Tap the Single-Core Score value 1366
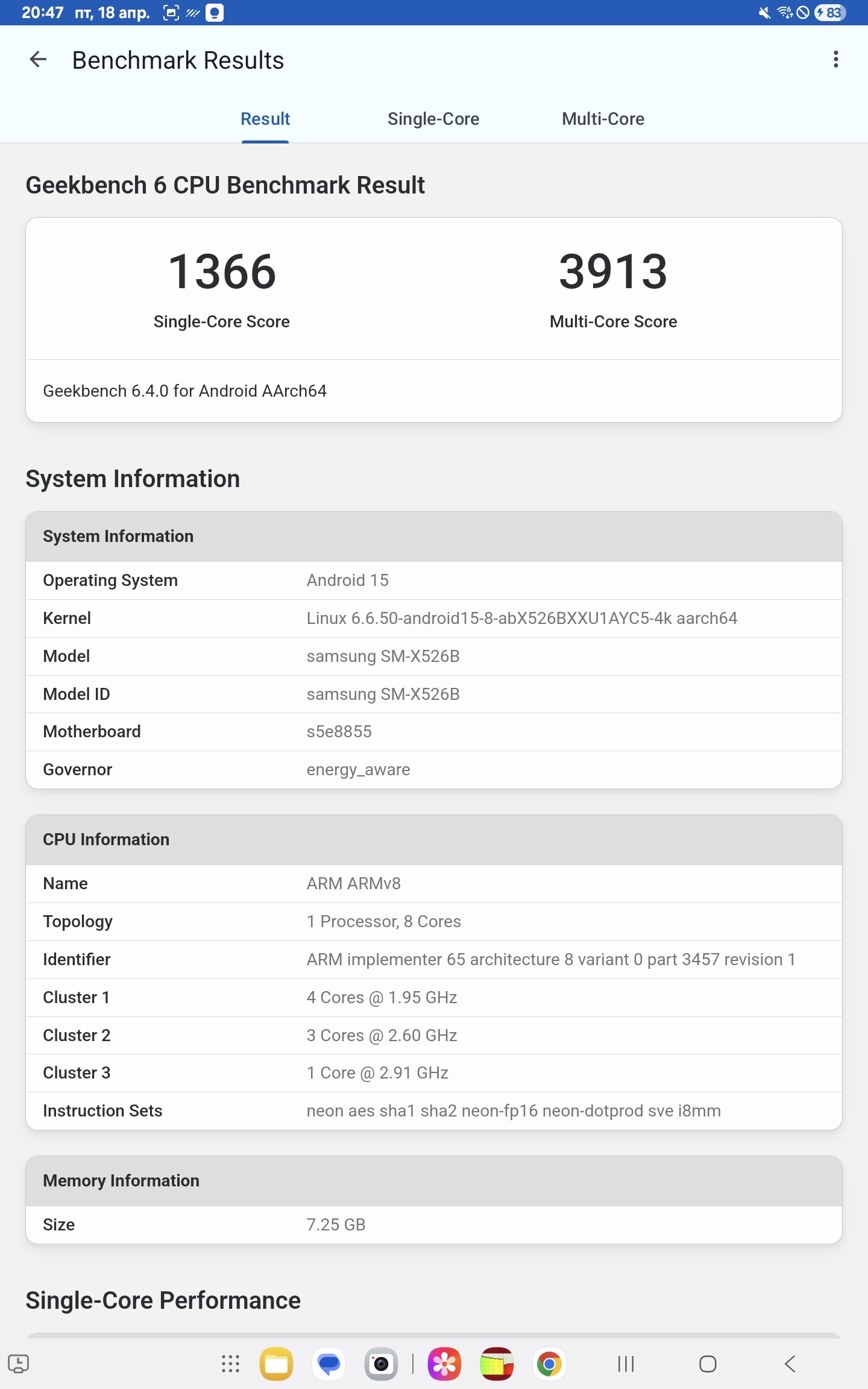 pos(222,272)
